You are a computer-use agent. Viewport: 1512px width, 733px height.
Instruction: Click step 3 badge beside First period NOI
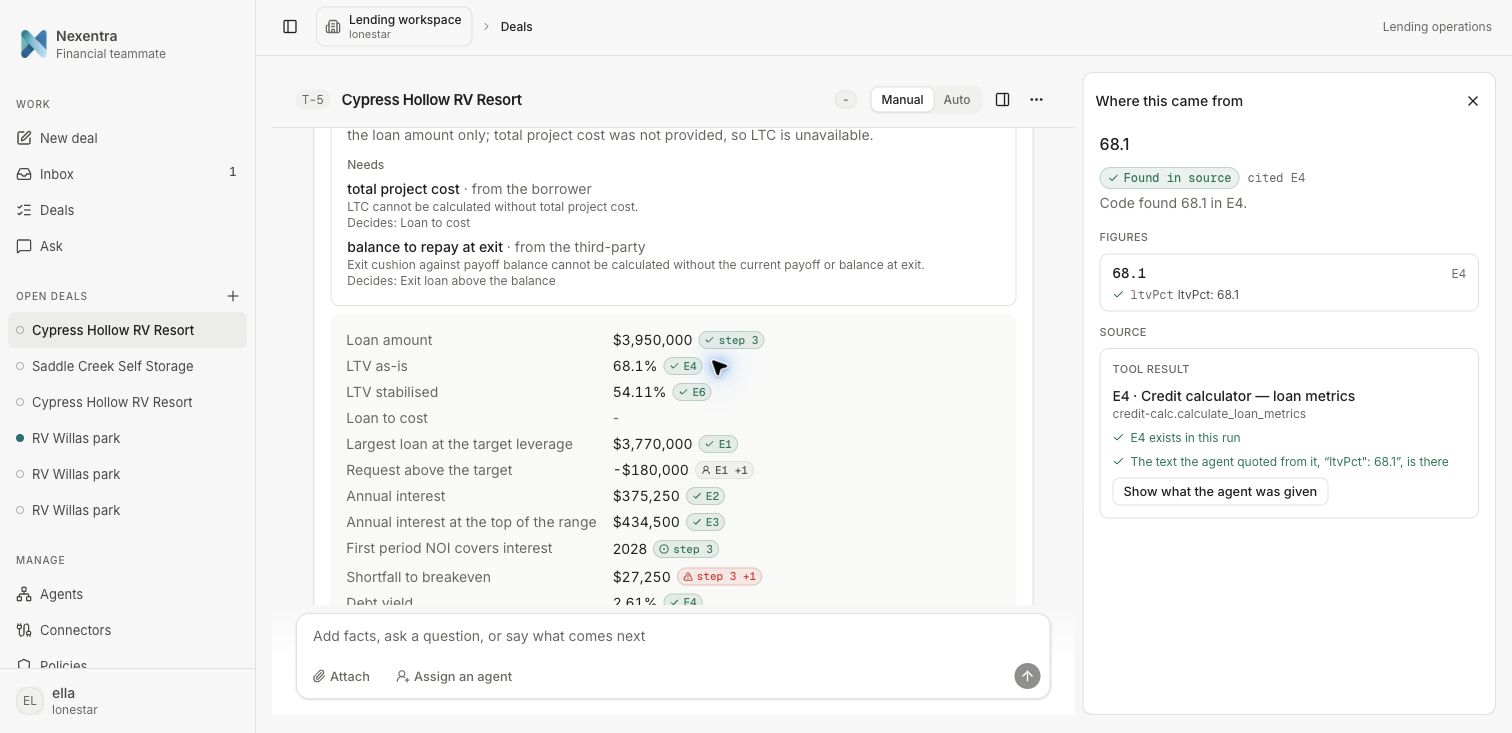(x=686, y=549)
